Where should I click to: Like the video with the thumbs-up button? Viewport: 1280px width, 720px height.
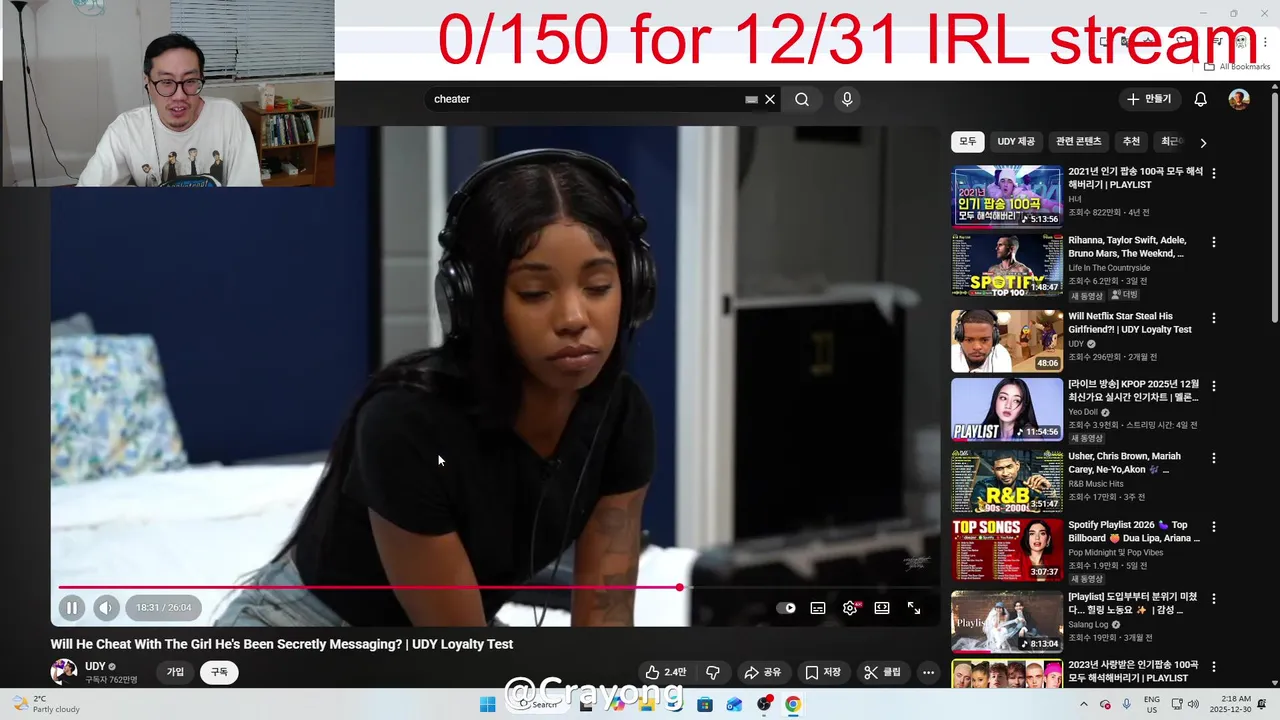(666, 672)
